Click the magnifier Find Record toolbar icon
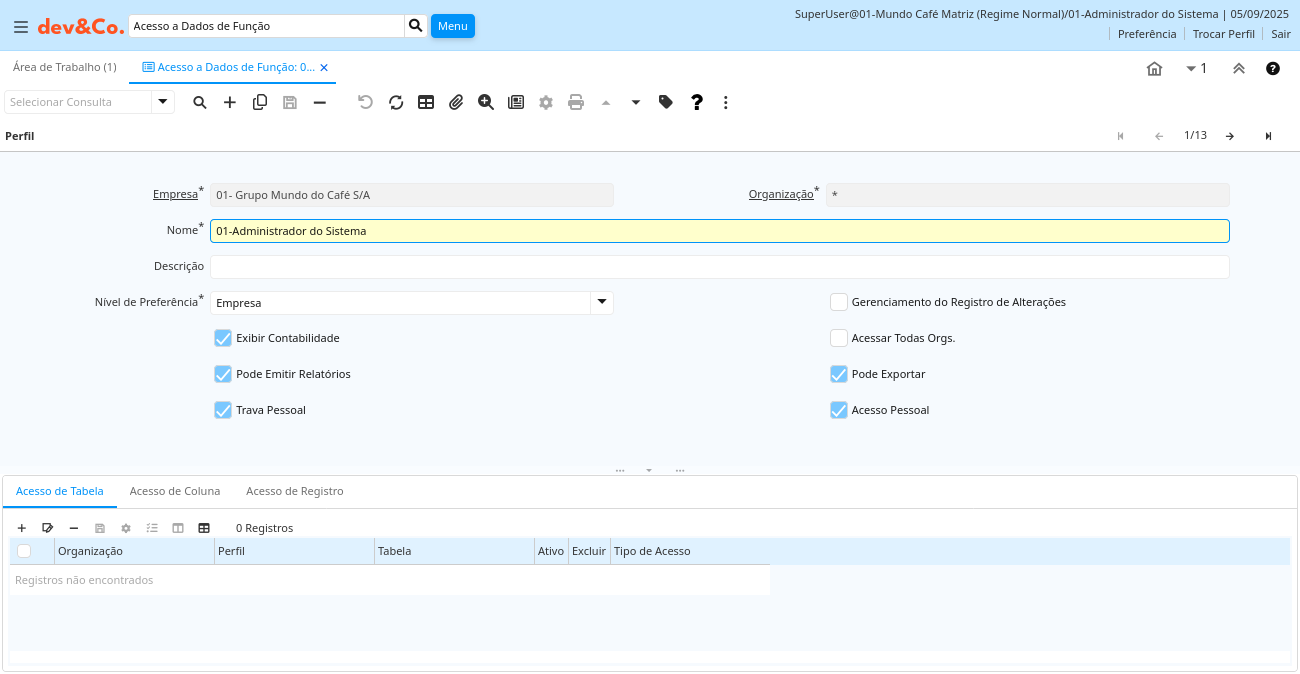 pyautogui.click(x=200, y=102)
